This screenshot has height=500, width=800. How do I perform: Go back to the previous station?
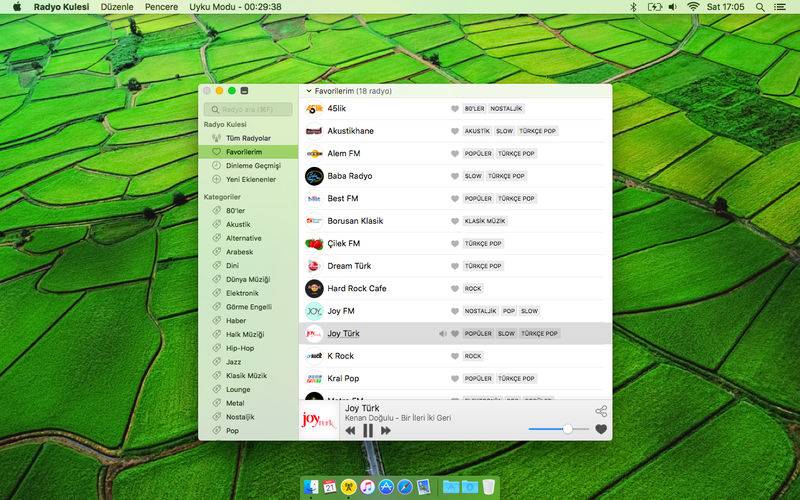(x=350, y=431)
